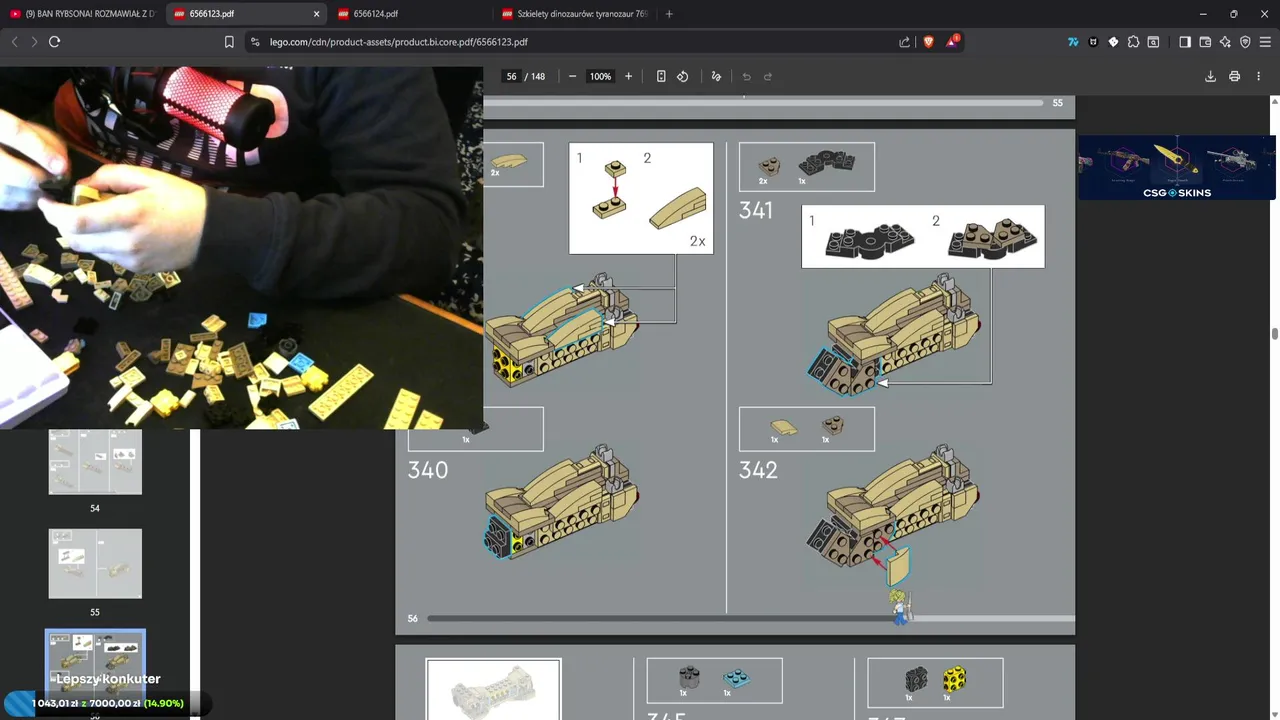The width and height of the screenshot is (1280, 720).
Task: Click step number 342 in the instructions
Action: [x=758, y=470]
